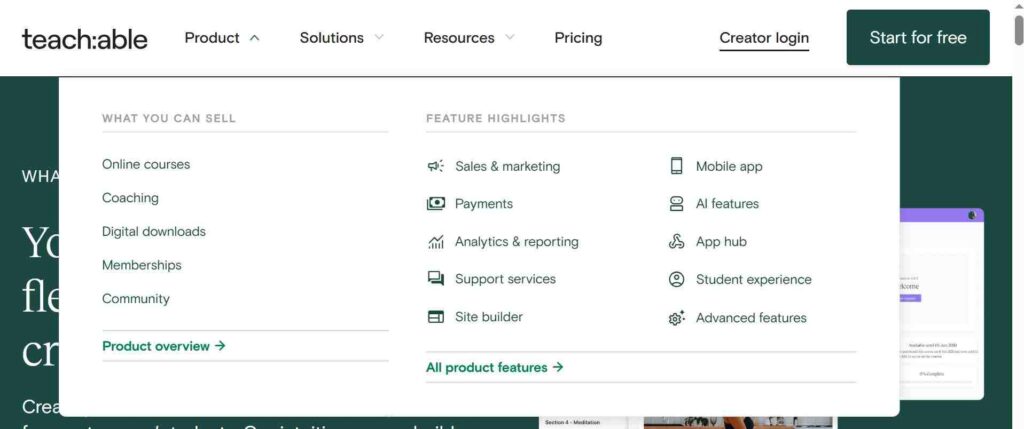Click the WHAT YOU CAN SELL heading
1024x429 pixels.
168,118
